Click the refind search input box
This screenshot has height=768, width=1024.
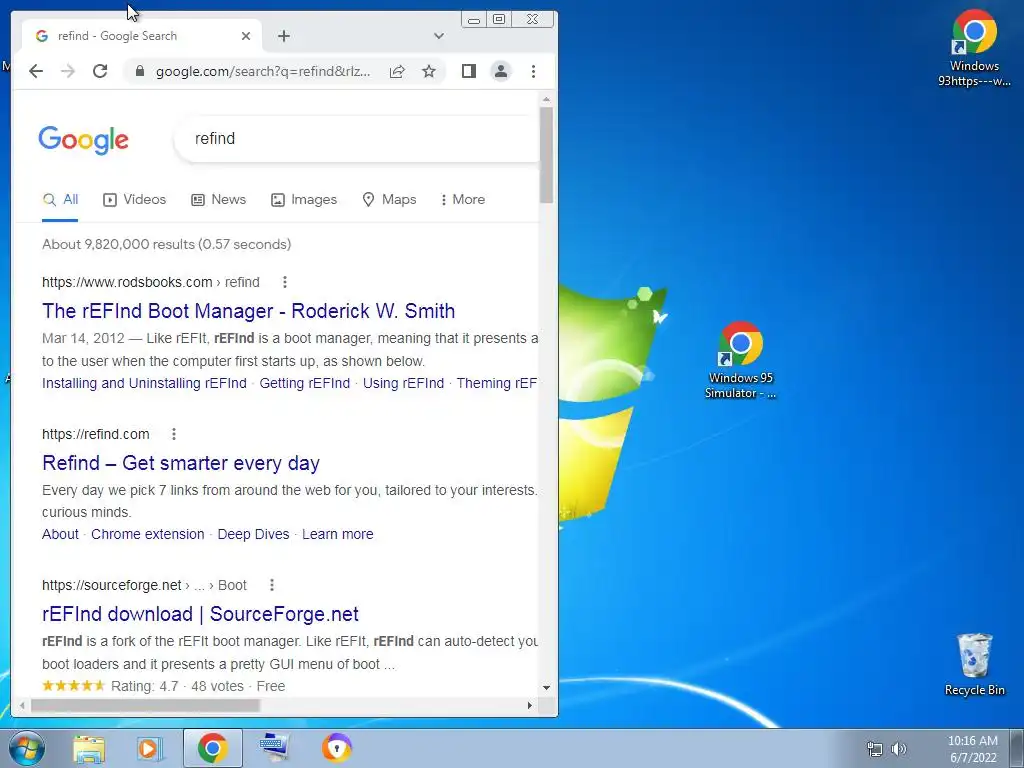[358, 138]
